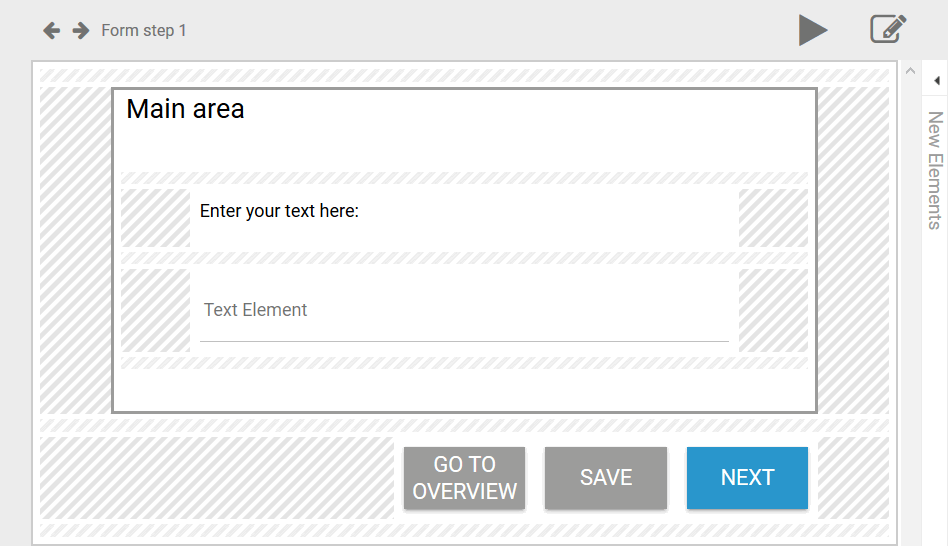Click the hatched drop zone right of 'Enter your text here:'
The image size is (948, 546).
pos(773,218)
